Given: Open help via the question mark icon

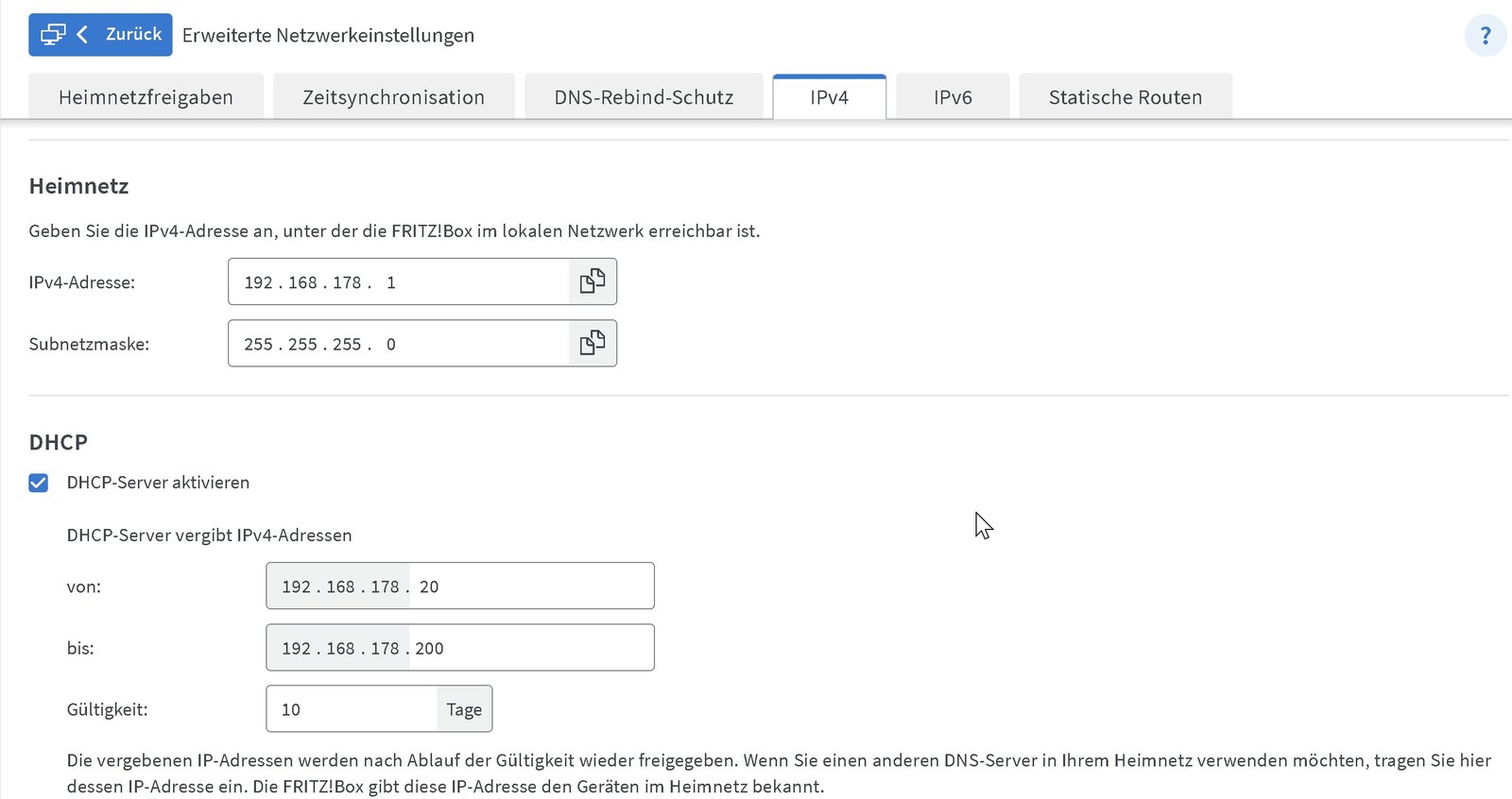Looking at the screenshot, I should 1485,36.
